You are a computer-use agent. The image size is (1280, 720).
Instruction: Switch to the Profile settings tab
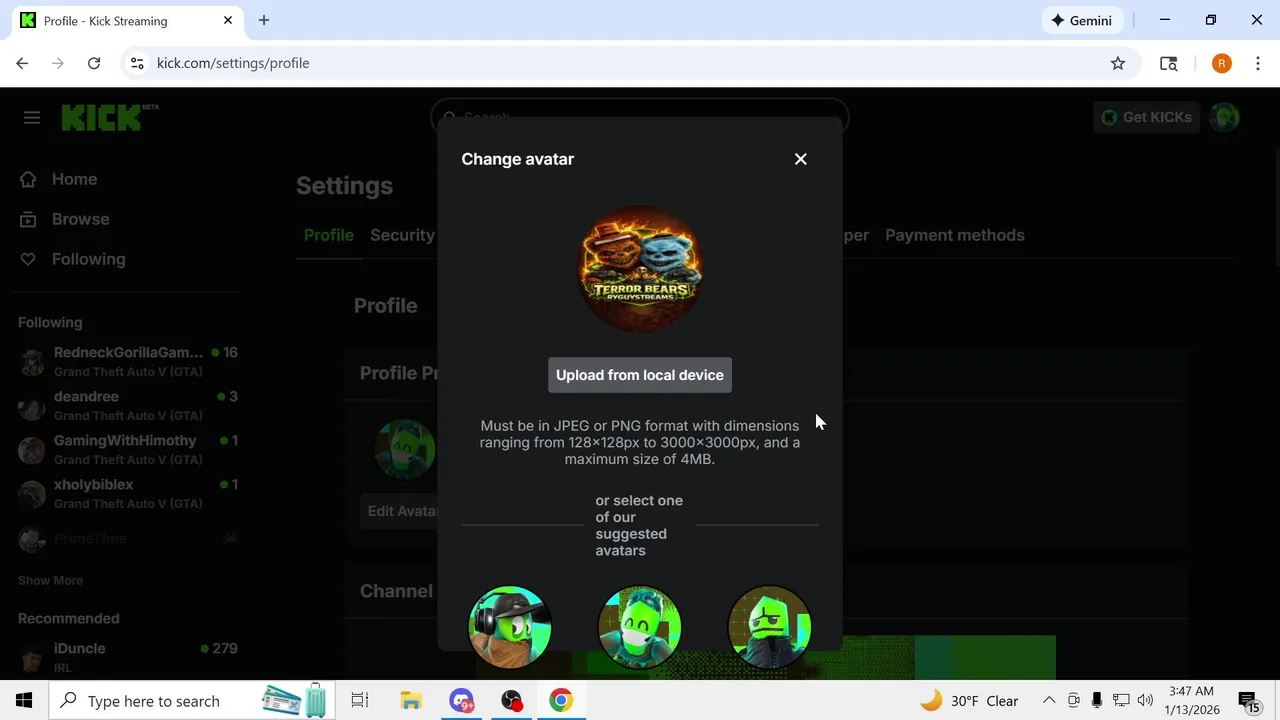tap(329, 235)
